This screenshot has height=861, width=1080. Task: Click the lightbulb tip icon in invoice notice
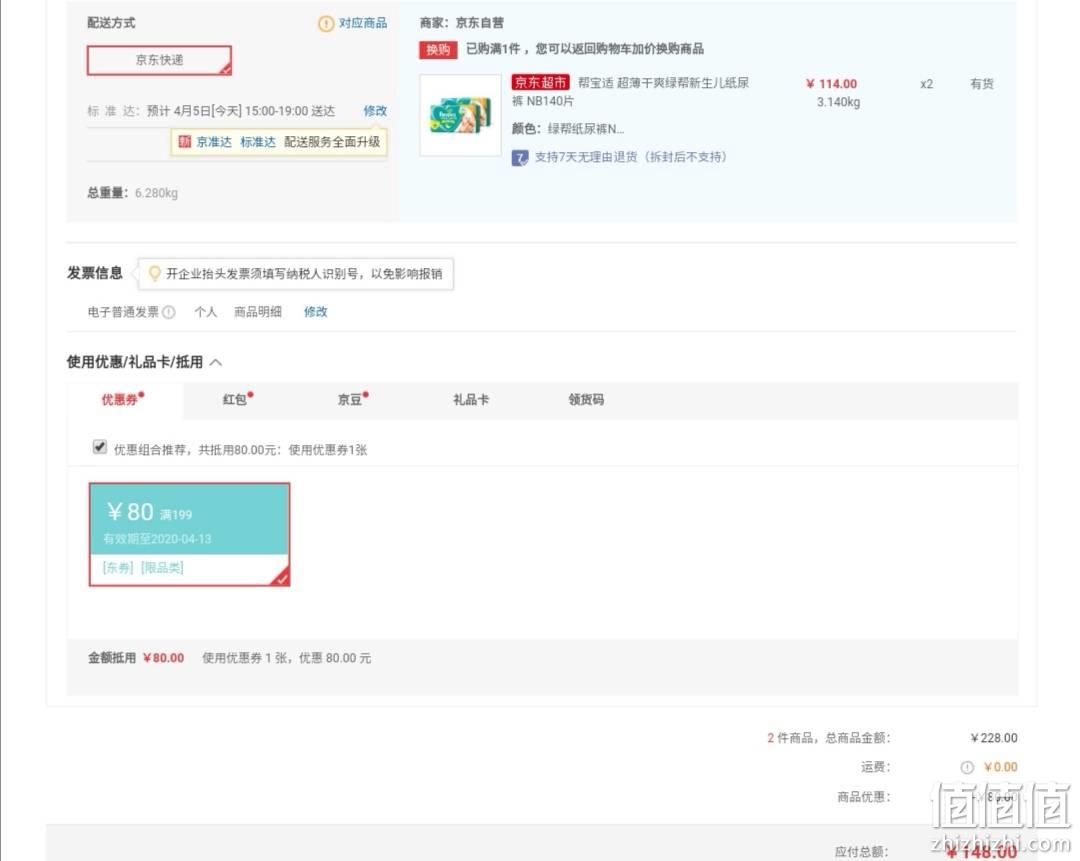click(154, 273)
